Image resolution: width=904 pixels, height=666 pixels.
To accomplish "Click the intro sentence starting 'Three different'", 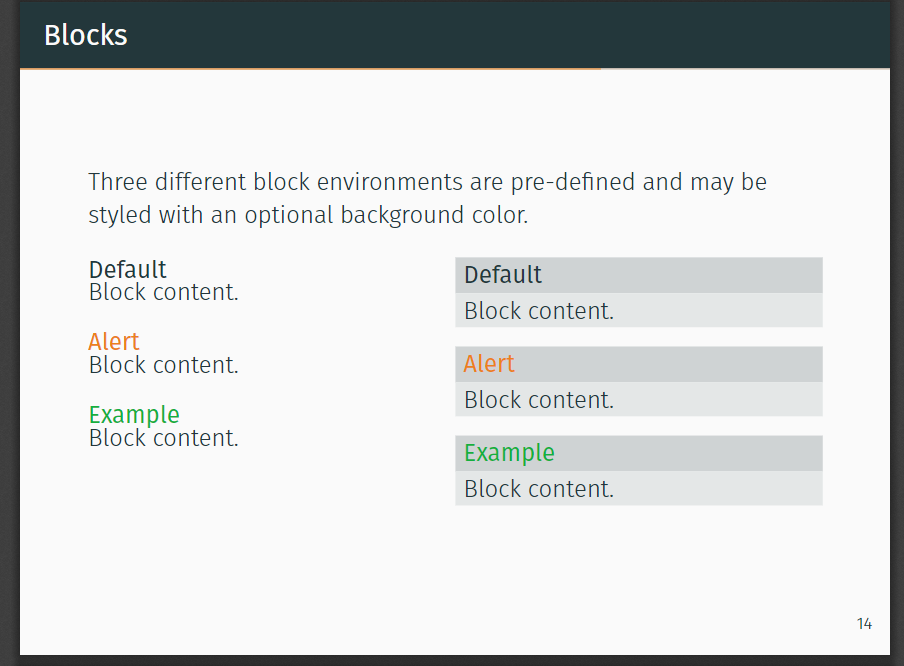I will pos(427,198).
